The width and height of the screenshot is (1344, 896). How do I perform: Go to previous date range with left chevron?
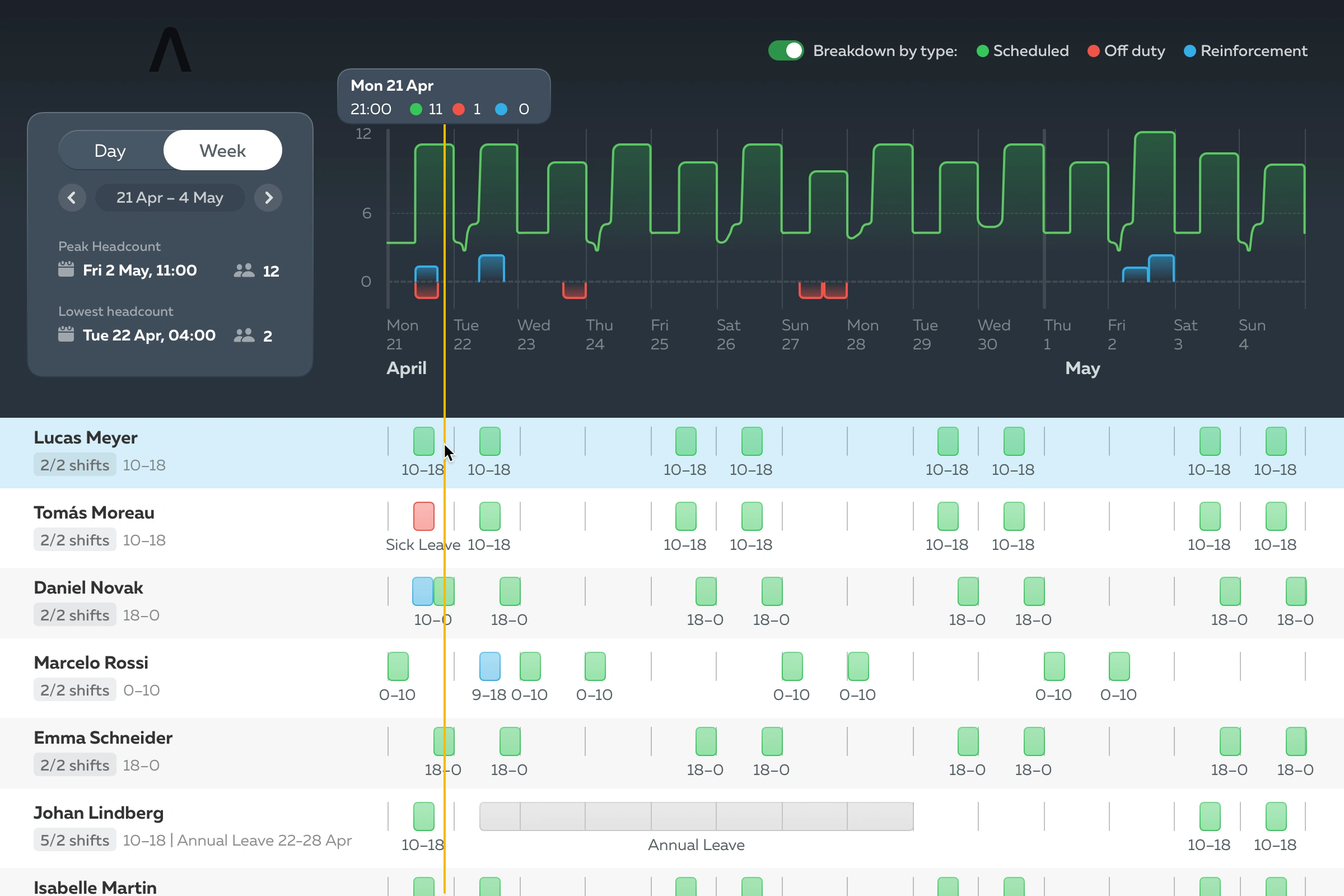72,198
